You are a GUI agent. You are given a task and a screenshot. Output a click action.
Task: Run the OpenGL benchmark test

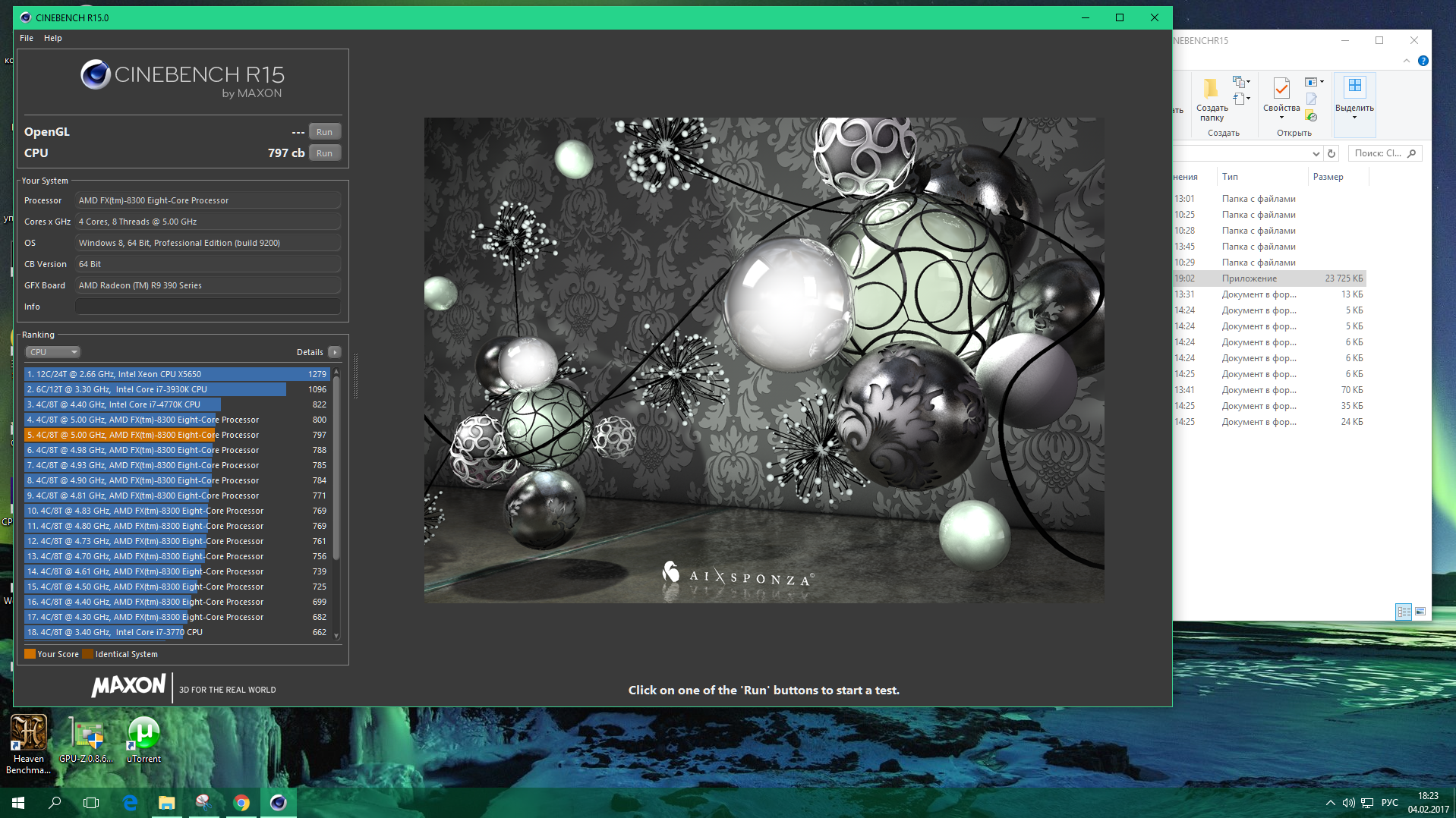(x=324, y=132)
